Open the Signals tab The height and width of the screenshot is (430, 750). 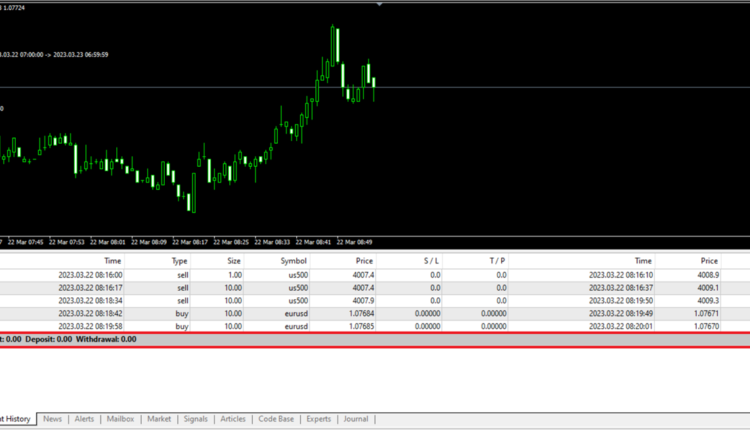[197, 419]
